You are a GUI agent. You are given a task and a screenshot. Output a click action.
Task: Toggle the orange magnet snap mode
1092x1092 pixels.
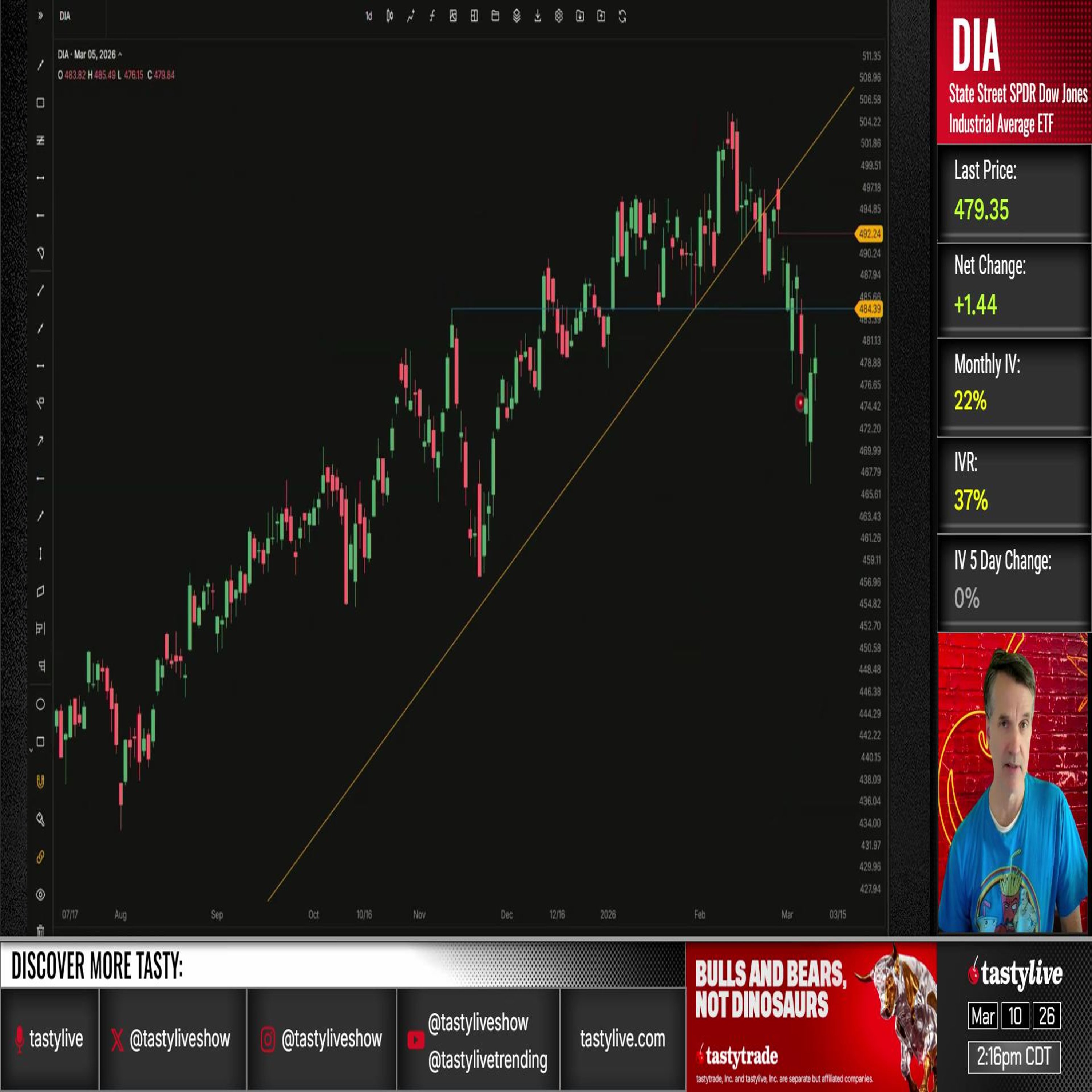click(40, 782)
